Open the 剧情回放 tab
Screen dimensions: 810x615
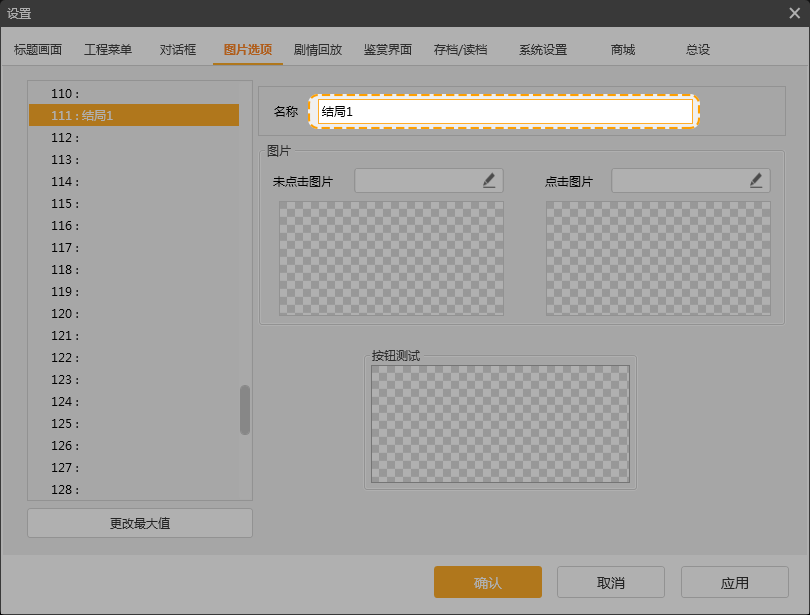click(x=316, y=48)
